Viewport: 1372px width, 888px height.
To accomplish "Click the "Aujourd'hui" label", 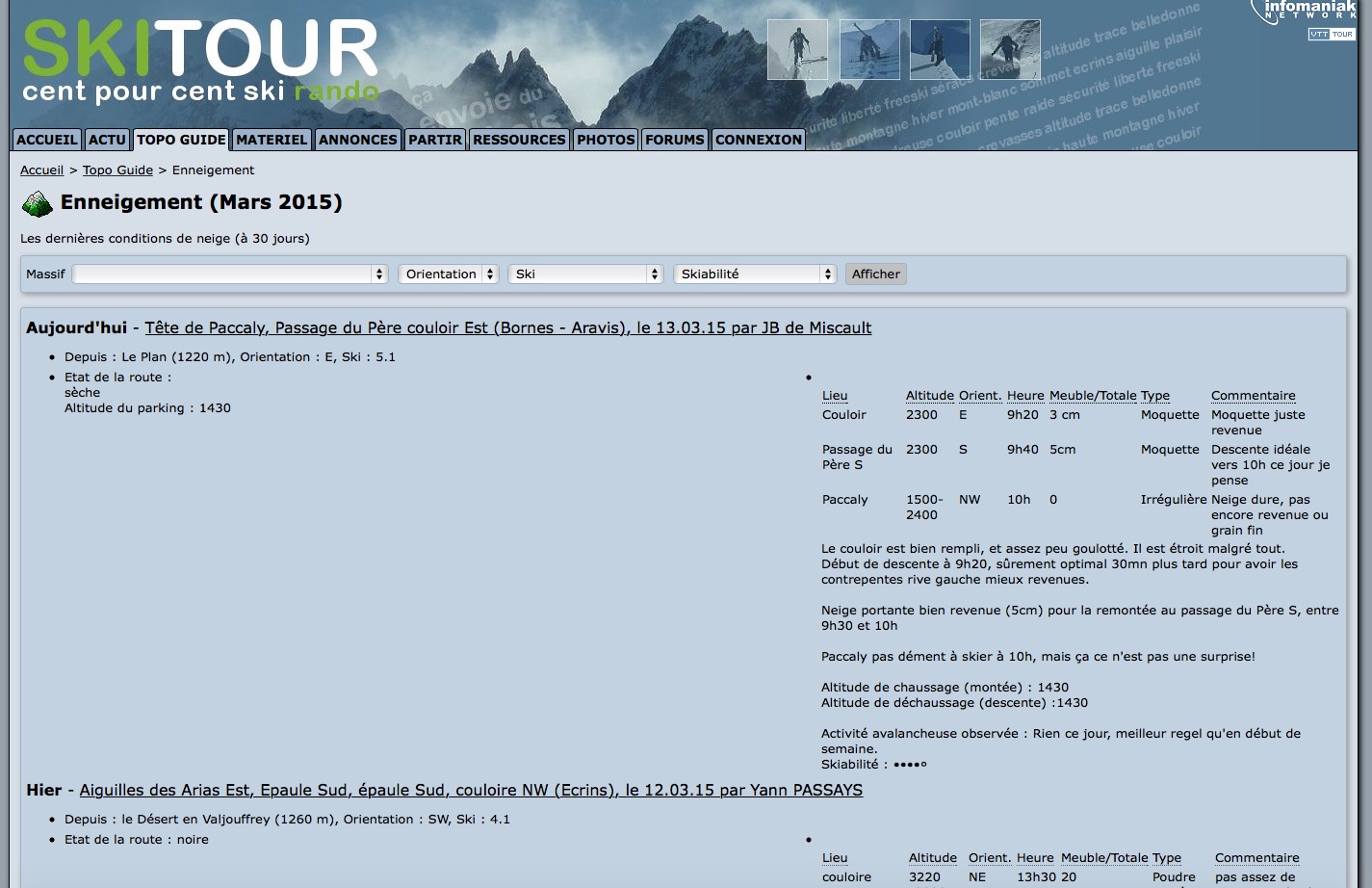I will pyautogui.click(x=76, y=328).
